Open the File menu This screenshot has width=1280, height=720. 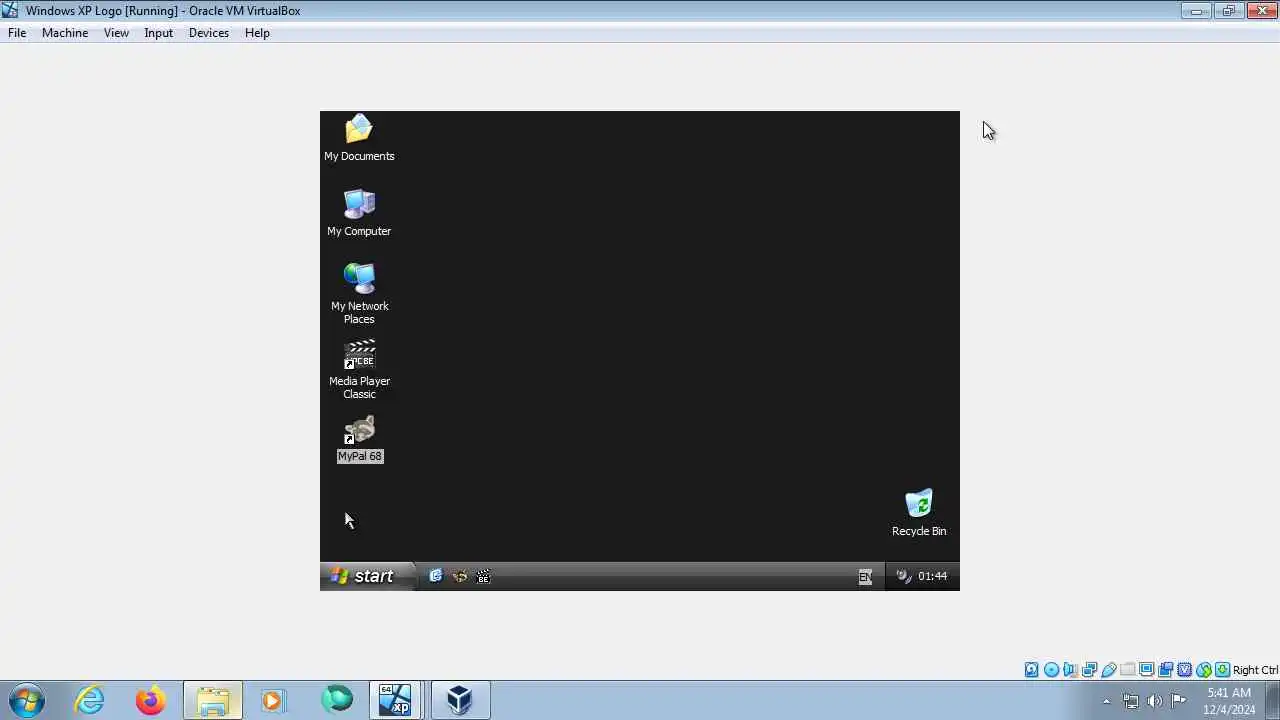click(17, 33)
